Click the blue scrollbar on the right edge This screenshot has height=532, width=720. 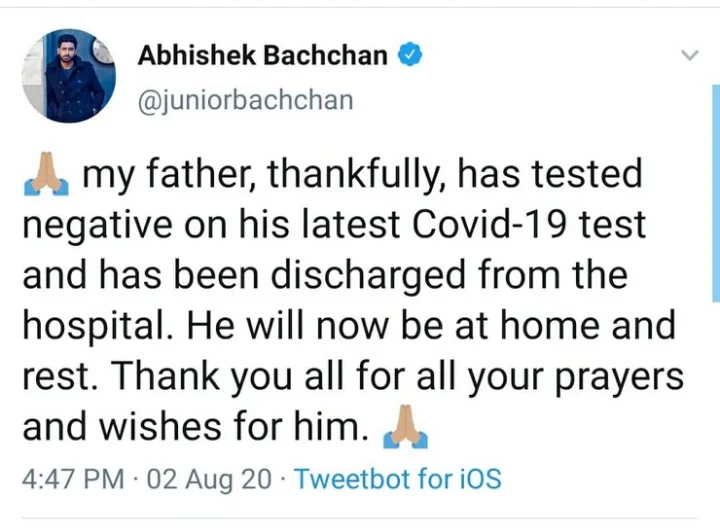(716, 193)
